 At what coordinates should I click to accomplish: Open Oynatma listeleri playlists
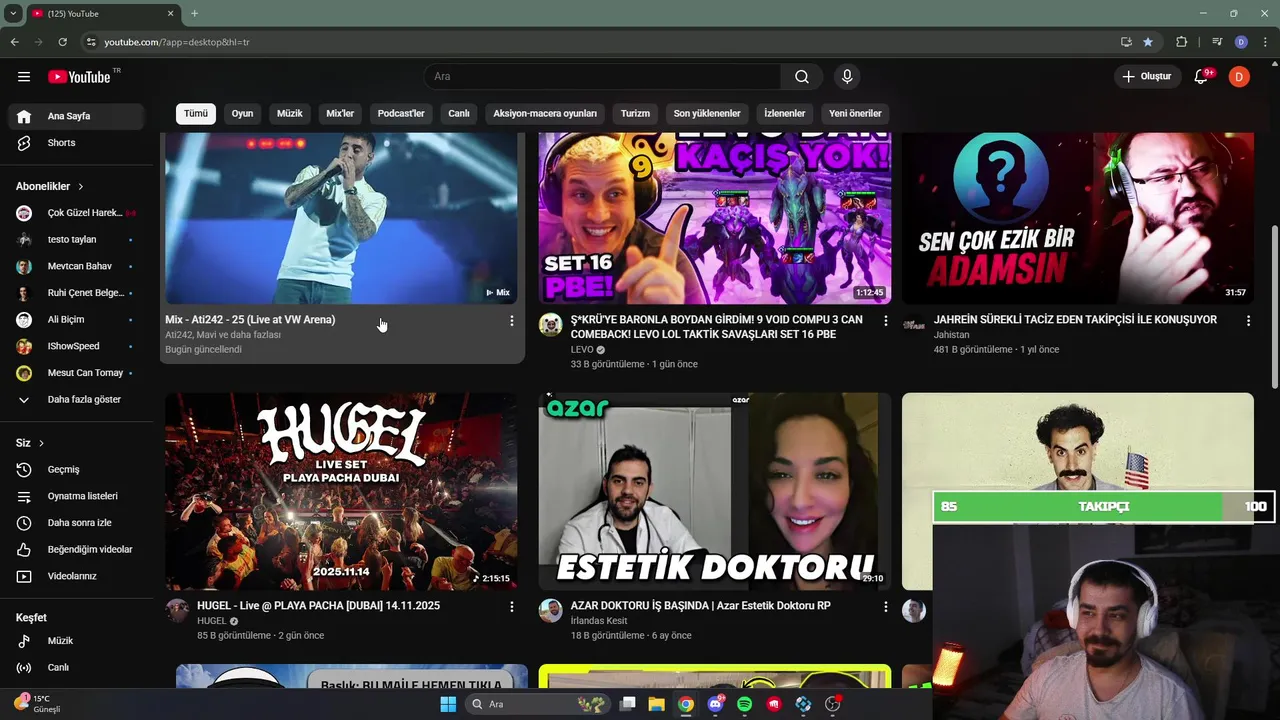[x=76, y=496]
